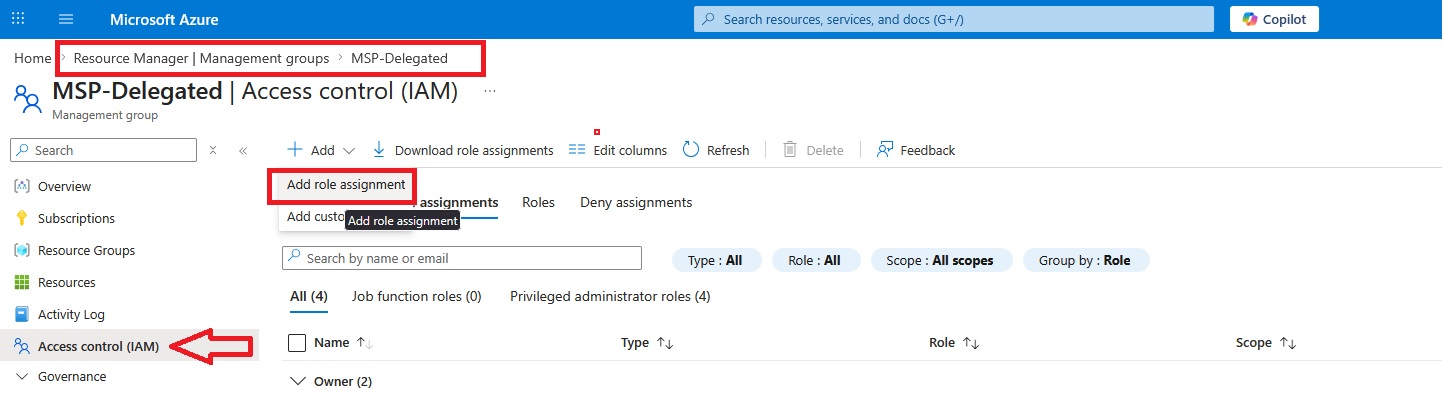Open Resource Groups in the sidebar

tap(86, 250)
